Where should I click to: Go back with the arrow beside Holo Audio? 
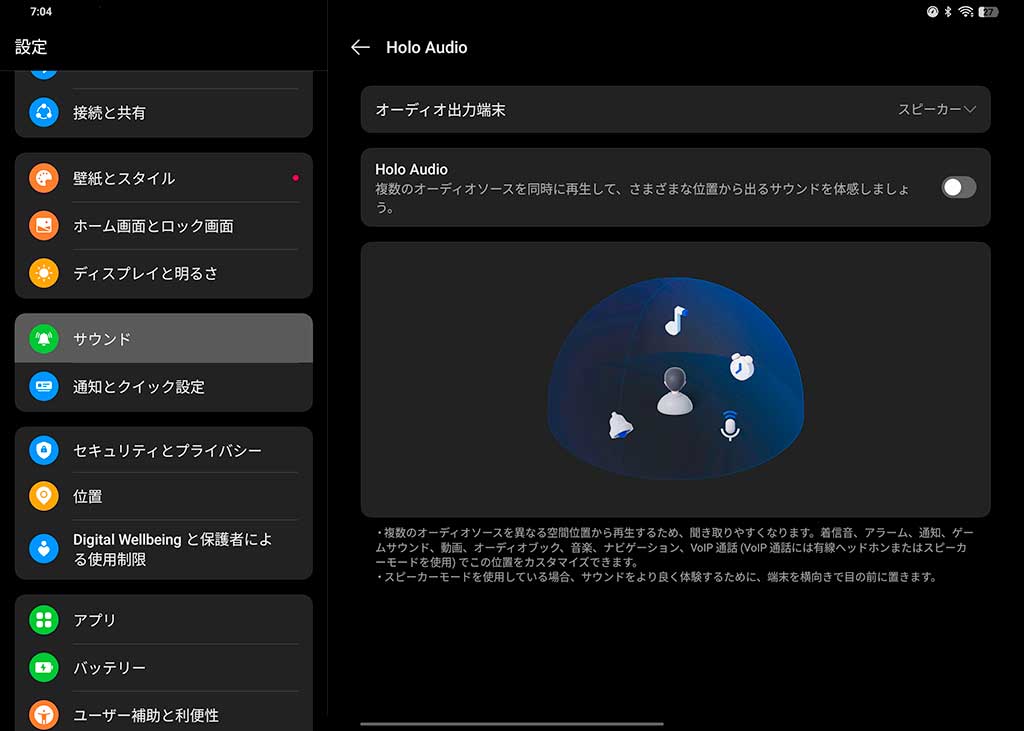[360, 47]
